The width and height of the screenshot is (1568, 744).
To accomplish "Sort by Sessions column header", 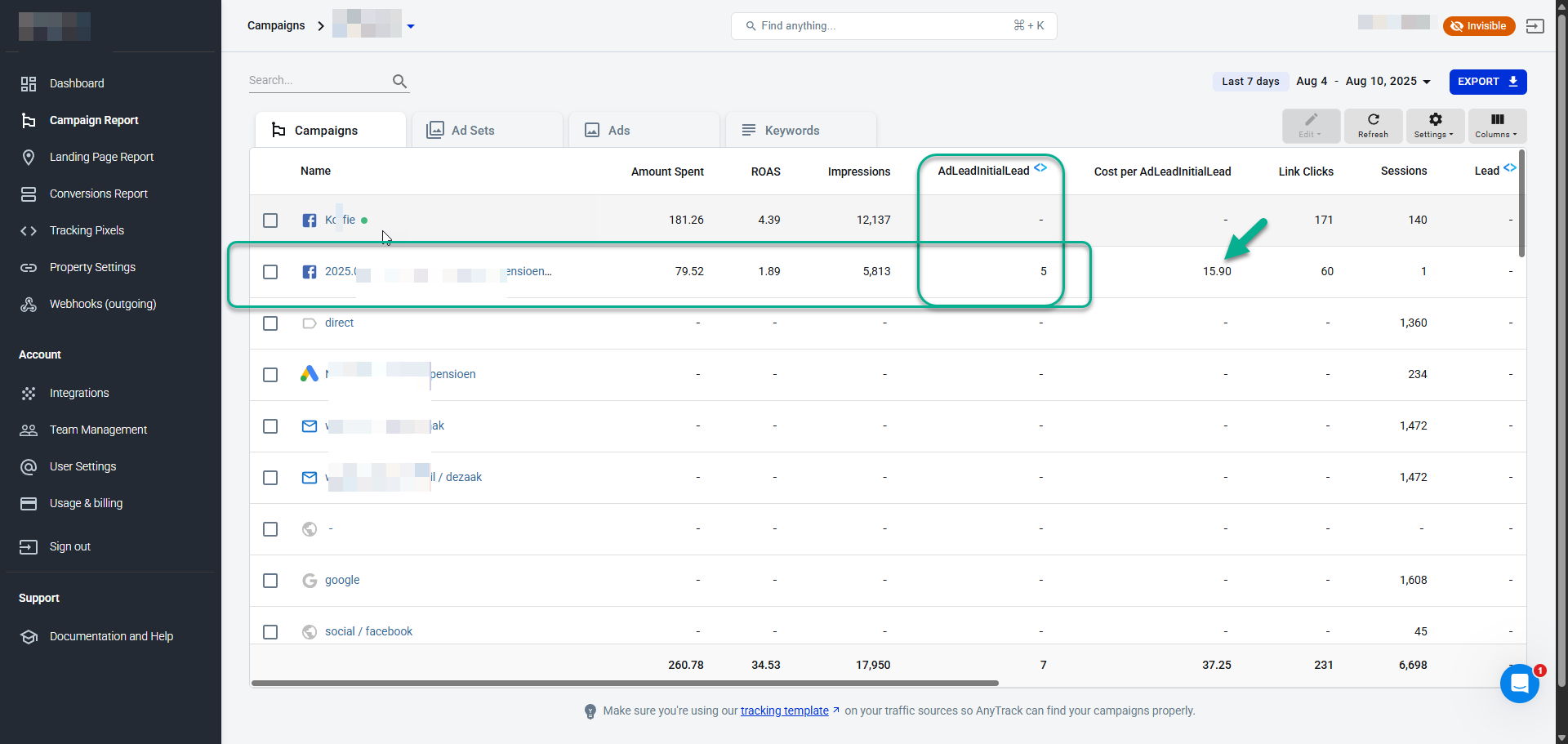I will coord(1404,171).
